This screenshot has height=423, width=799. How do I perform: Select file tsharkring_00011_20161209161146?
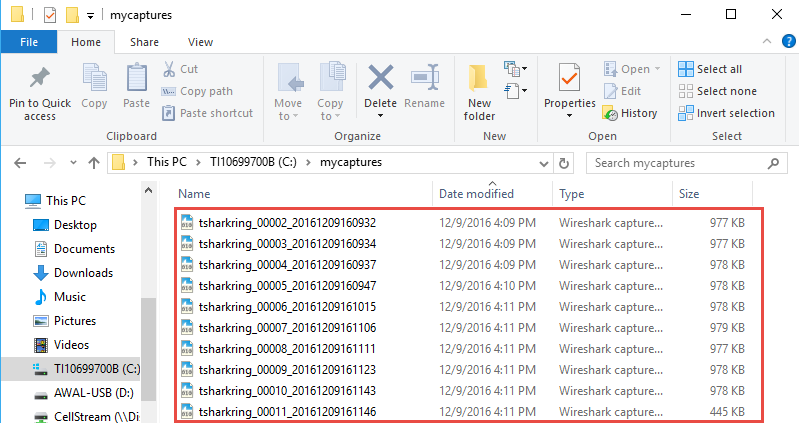pyautogui.click(x=287, y=411)
